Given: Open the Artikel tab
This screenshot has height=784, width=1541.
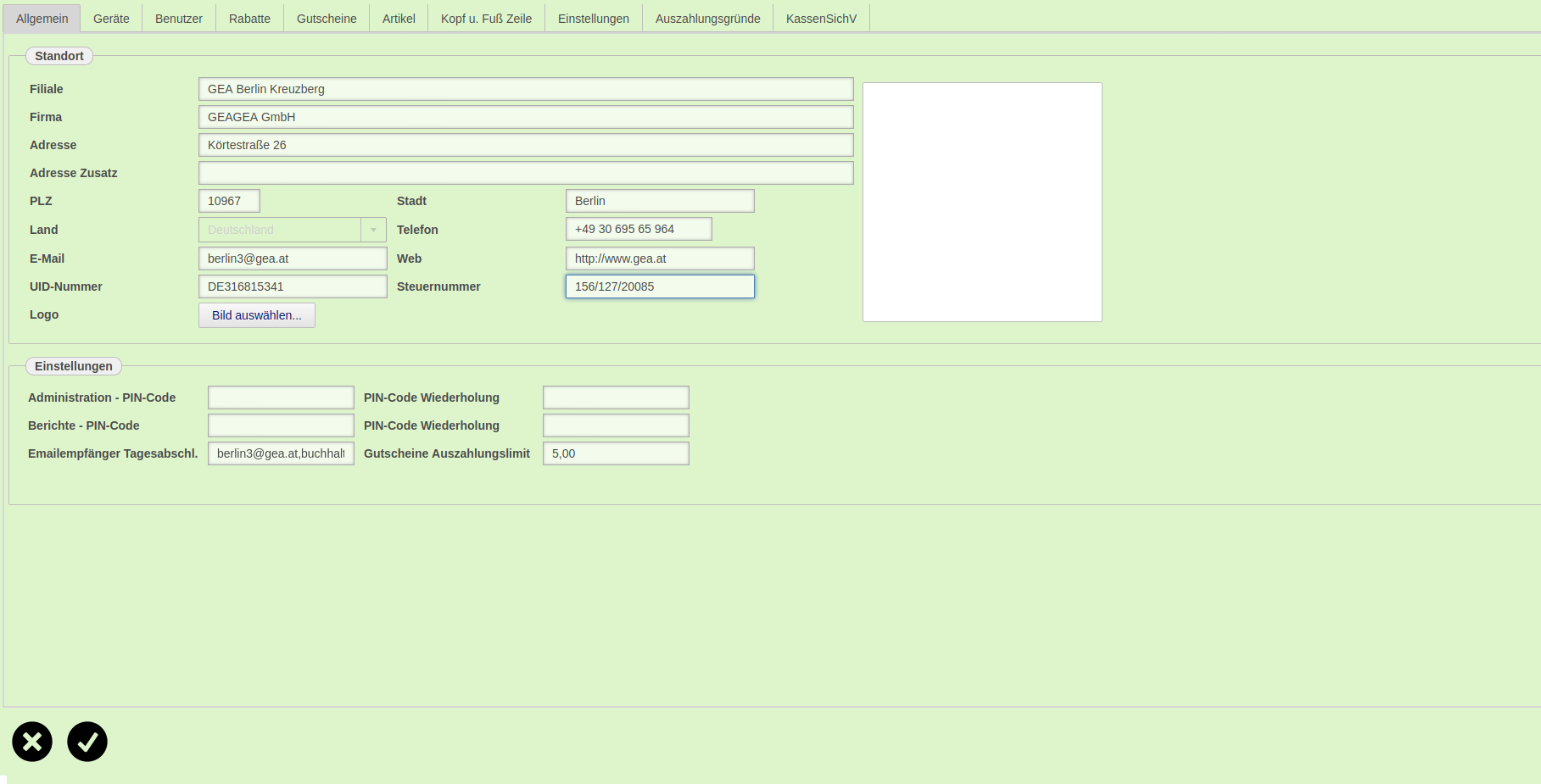Looking at the screenshot, I should [x=399, y=19].
